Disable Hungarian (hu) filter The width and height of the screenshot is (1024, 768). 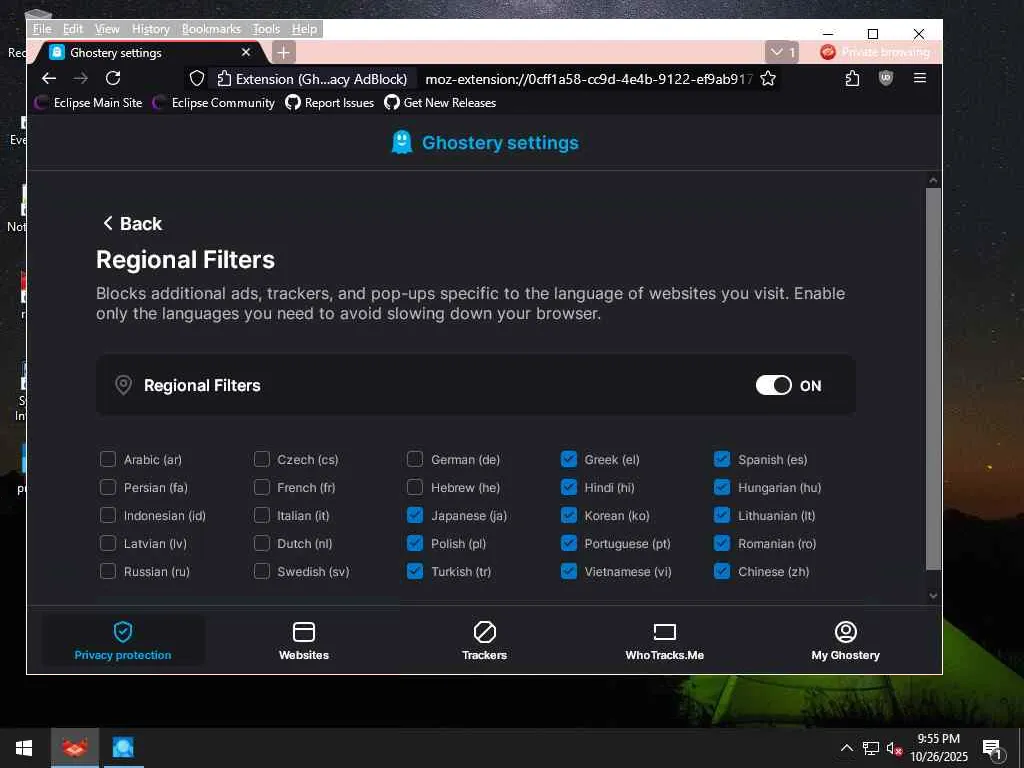click(x=722, y=487)
